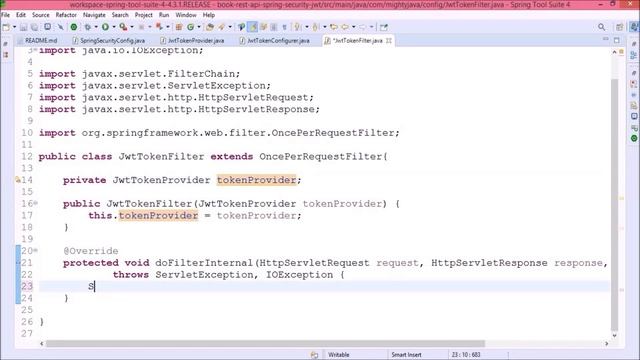Image resolution: width=640 pixels, height=360 pixels.
Task: Click the Save toolbar icon
Action: [x=24, y=27]
